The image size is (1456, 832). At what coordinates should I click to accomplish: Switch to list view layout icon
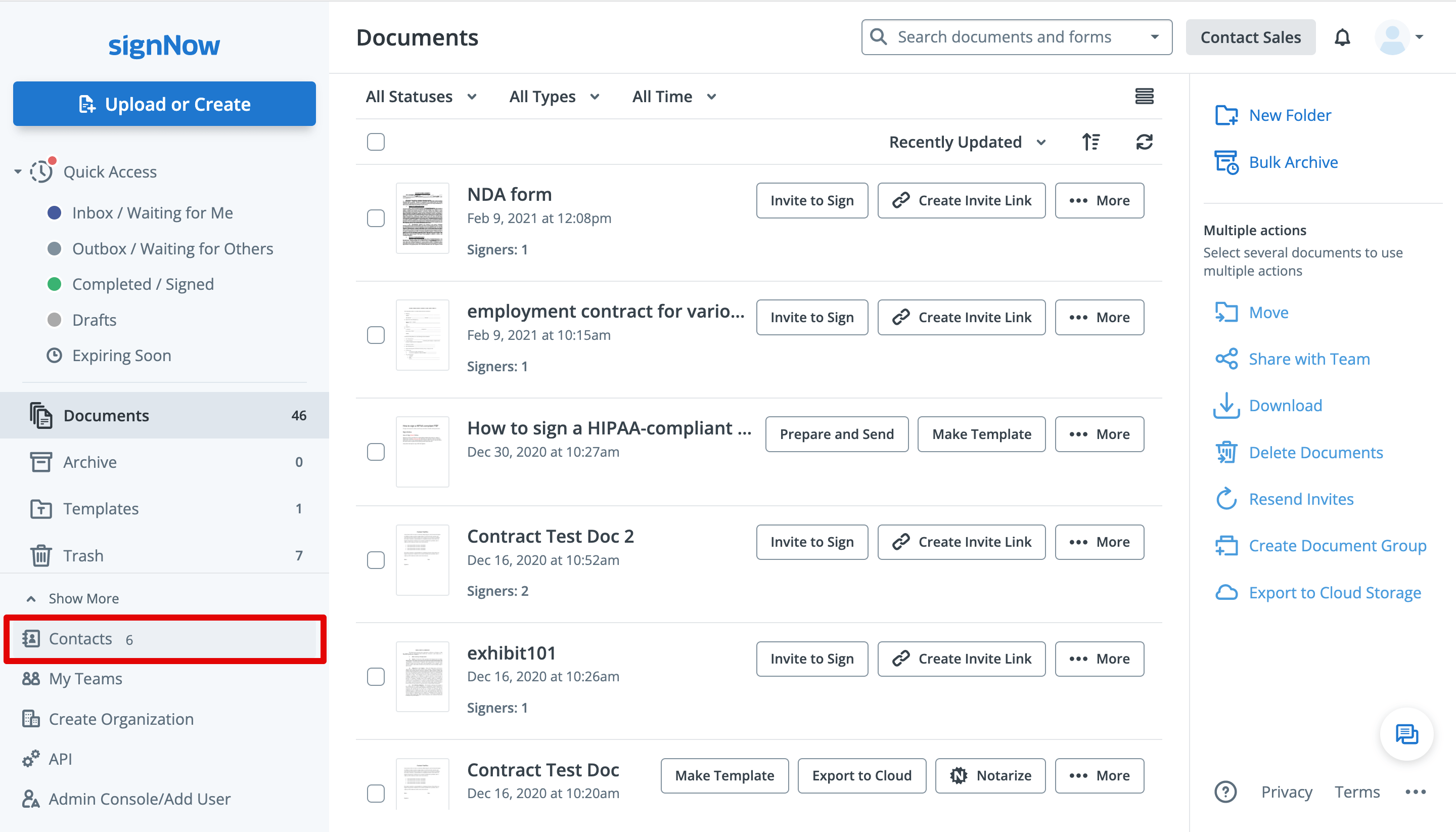[x=1144, y=96]
